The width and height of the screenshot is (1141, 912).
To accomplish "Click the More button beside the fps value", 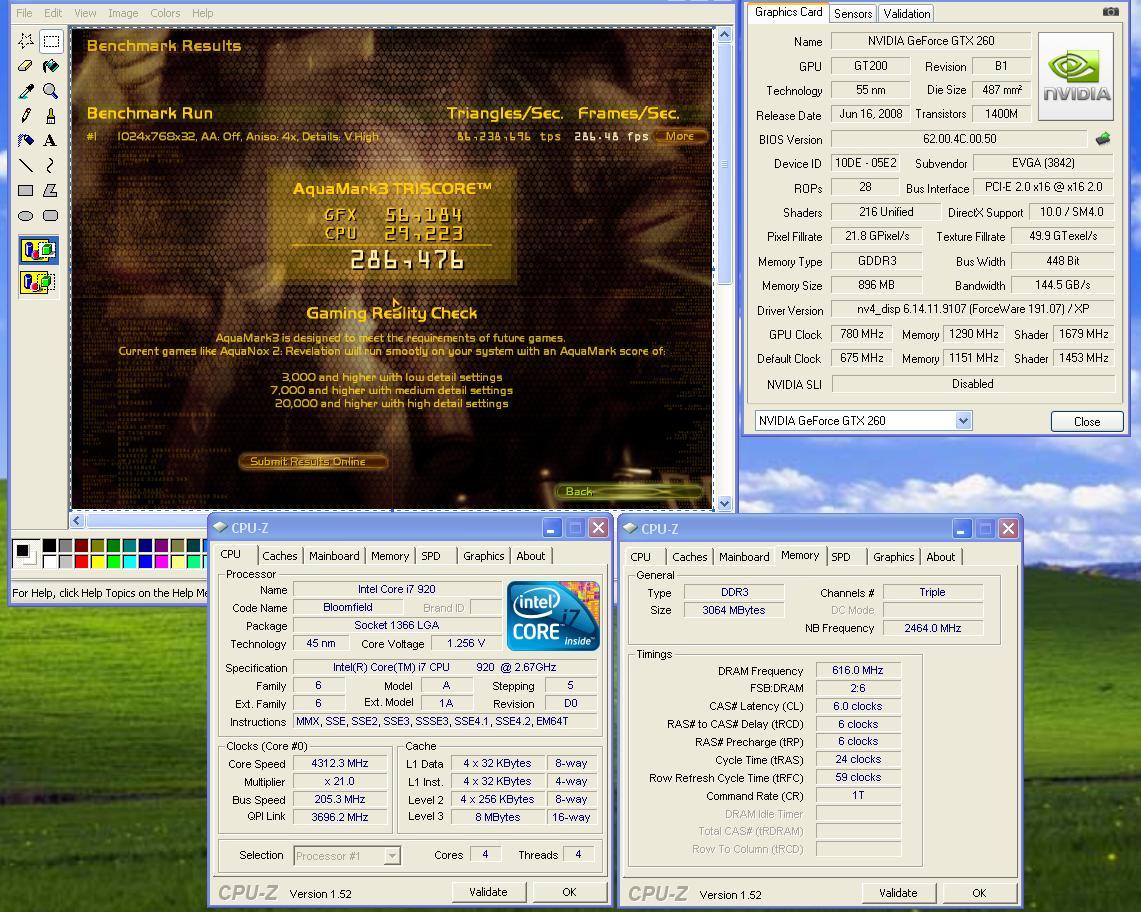I will point(680,136).
